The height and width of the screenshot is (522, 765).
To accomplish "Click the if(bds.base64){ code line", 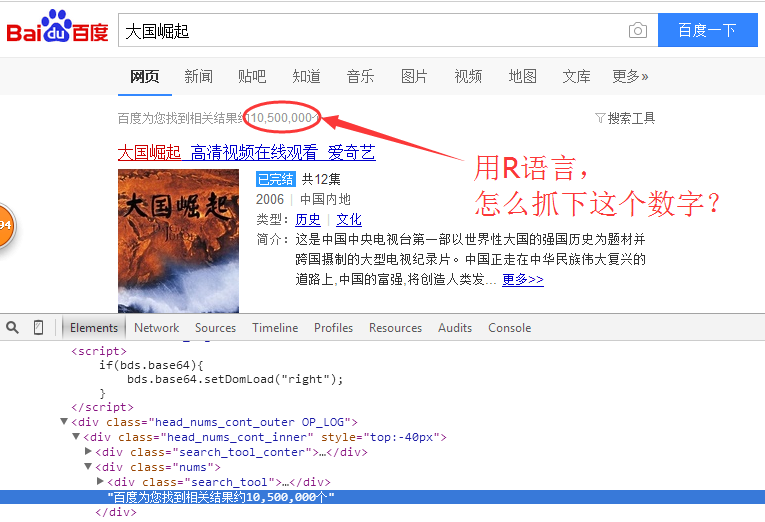I will click(x=151, y=365).
